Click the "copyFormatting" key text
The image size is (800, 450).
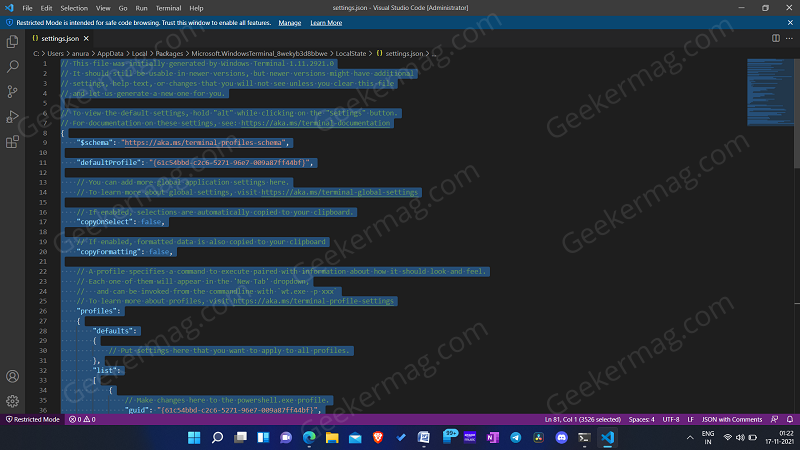point(109,252)
